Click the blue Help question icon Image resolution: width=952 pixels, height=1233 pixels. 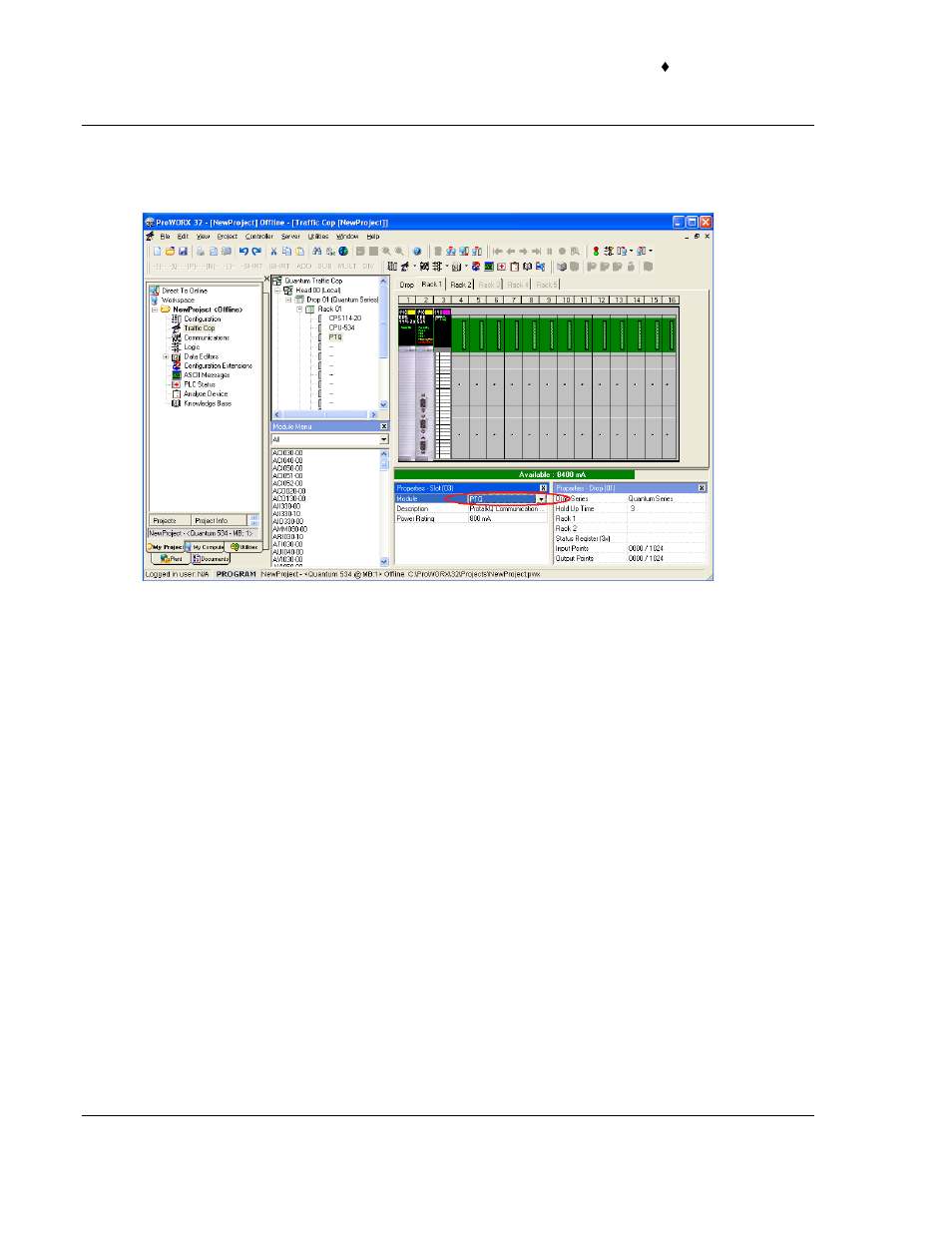coord(417,252)
